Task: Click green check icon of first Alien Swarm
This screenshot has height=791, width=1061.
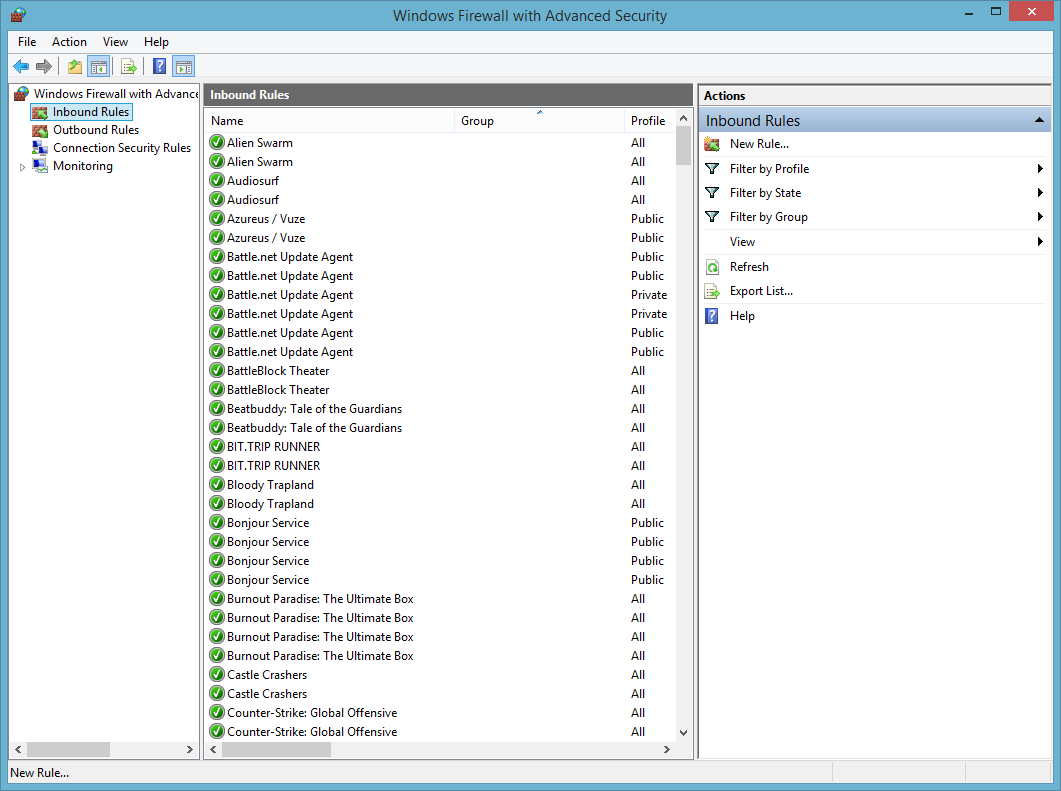Action: click(x=217, y=142)
